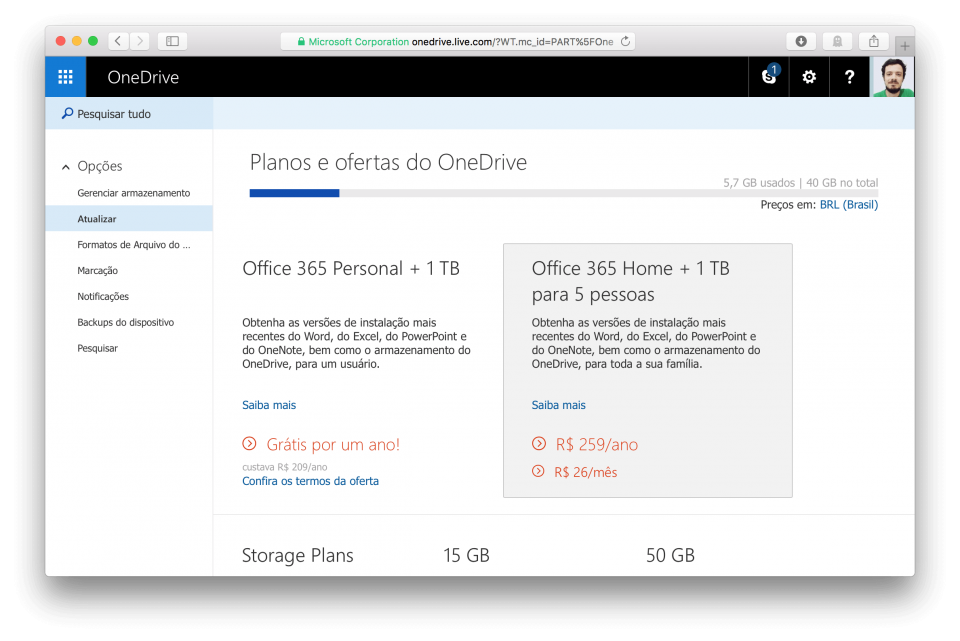
Task: Open the help menu question mark
Action: pyautogui.click(x=849, y=76)
